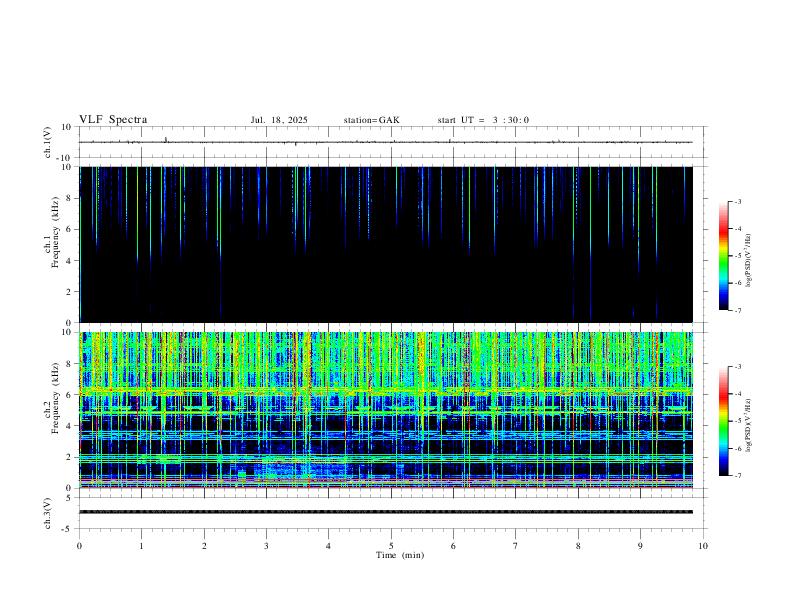Click the thick black ch.3 signal band
The height and width of the screenshot is (612, 792).
386,512
